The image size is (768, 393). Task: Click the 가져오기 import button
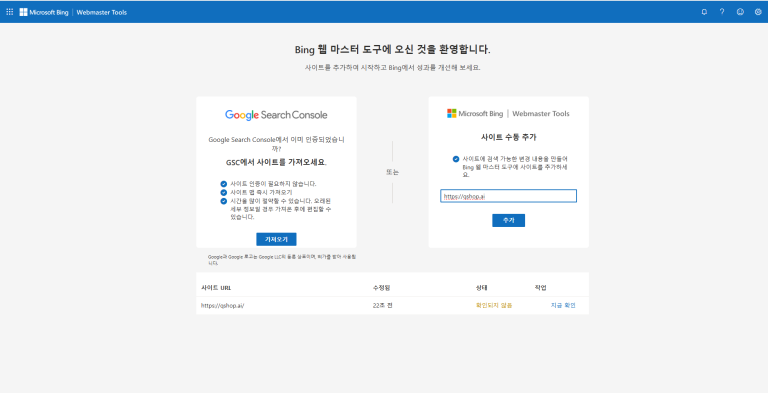pyautogui.click(x=276, y=239)
